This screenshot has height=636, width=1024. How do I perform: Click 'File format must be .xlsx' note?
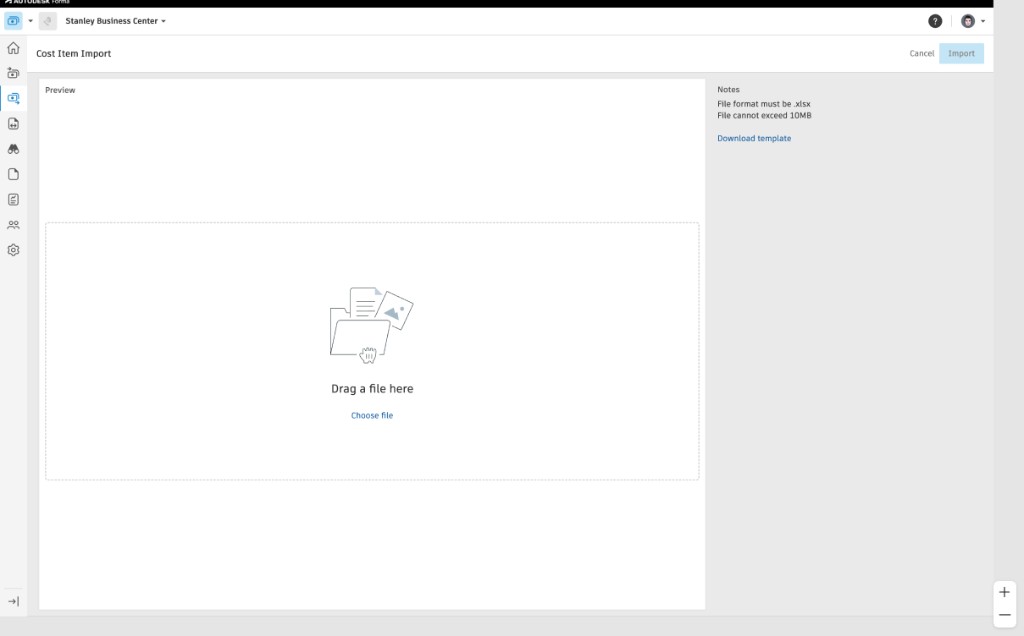pyautogui.click(x=763, y=104)
